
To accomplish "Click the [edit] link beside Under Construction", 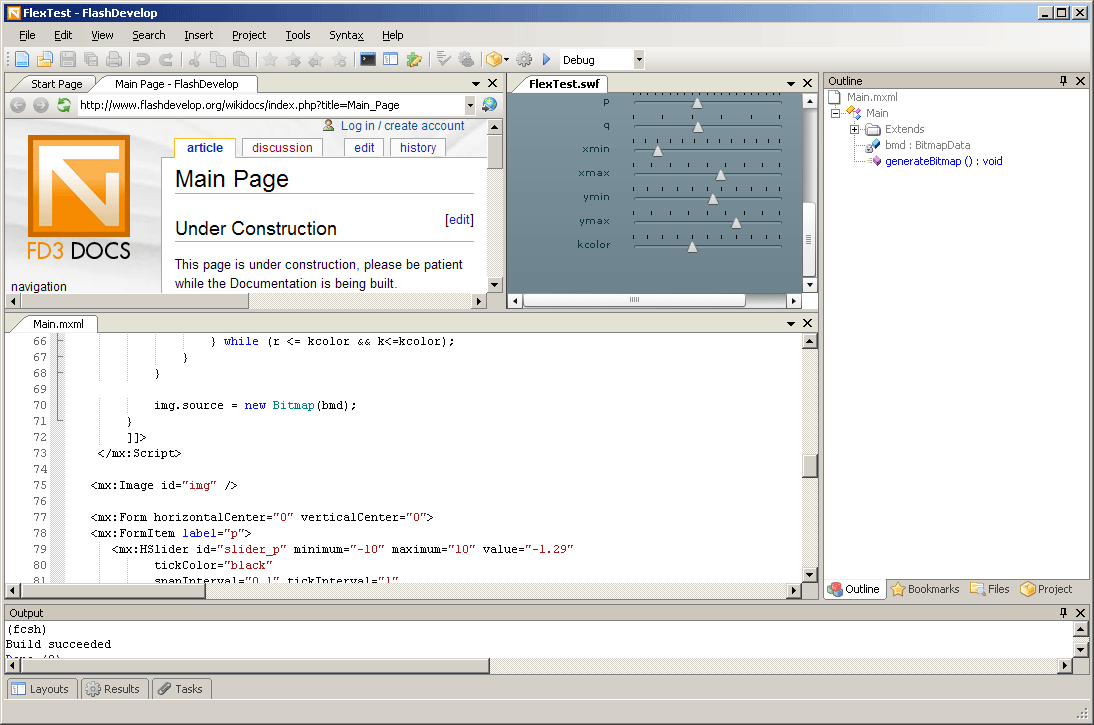I will point(459,220).
